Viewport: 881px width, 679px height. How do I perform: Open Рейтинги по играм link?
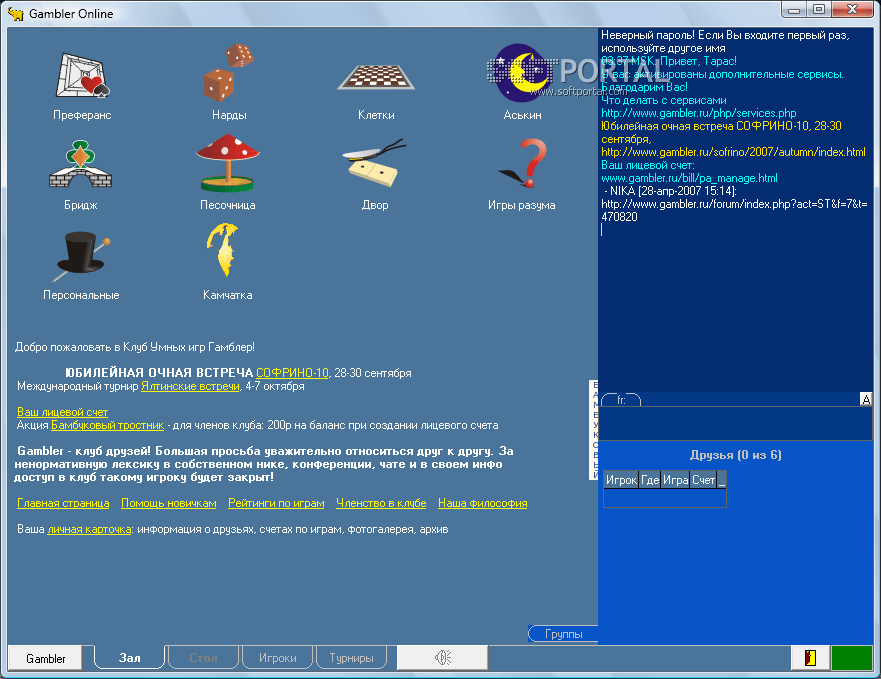276,503
